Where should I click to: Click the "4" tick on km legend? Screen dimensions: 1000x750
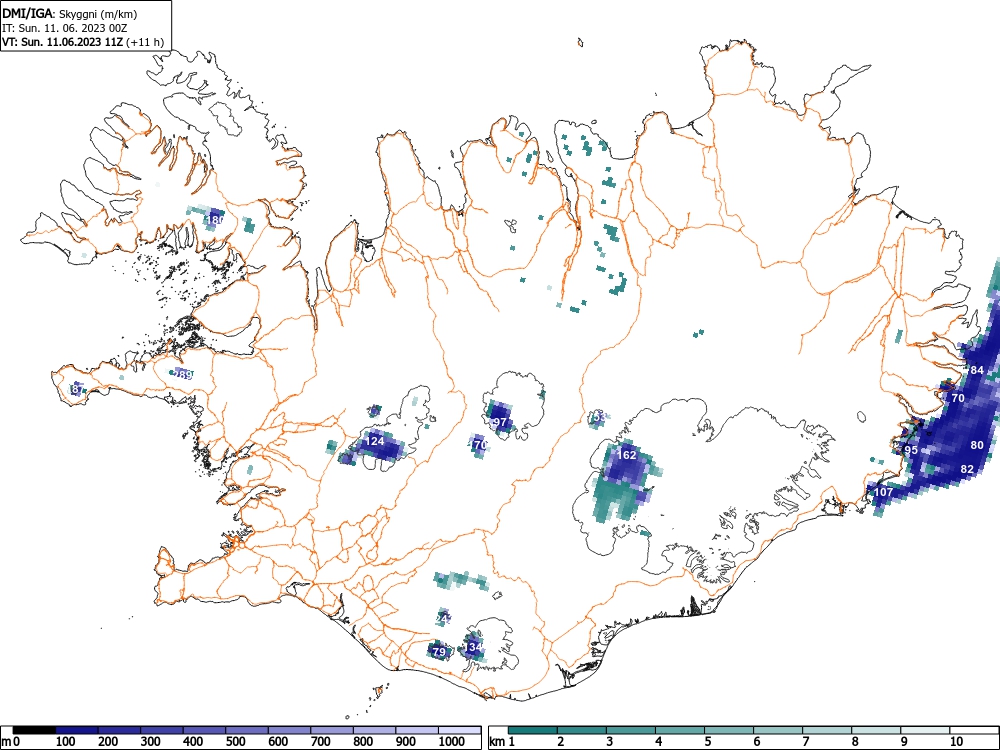(x=659, y=742)
